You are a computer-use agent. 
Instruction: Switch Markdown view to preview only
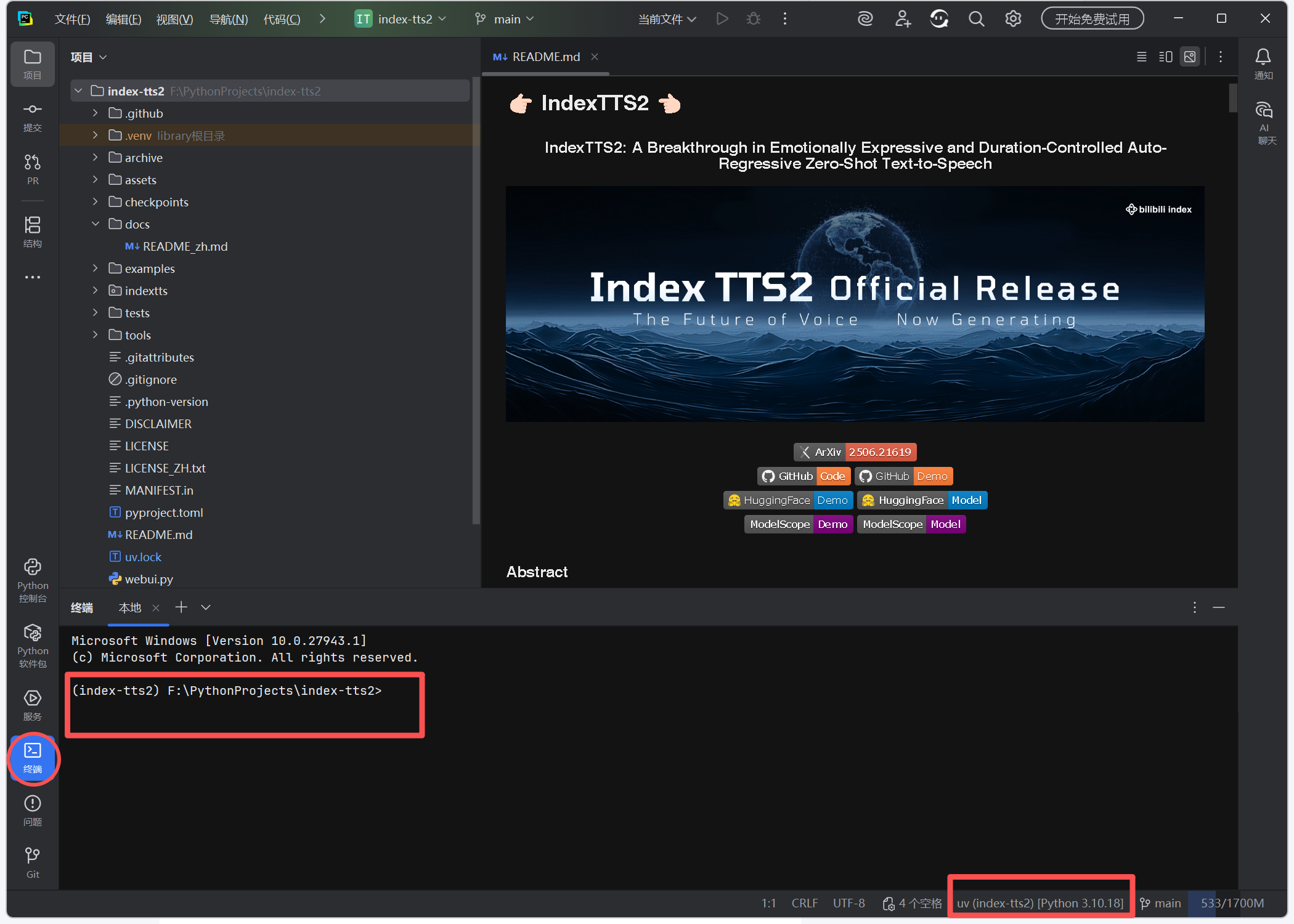(1190, 57)
